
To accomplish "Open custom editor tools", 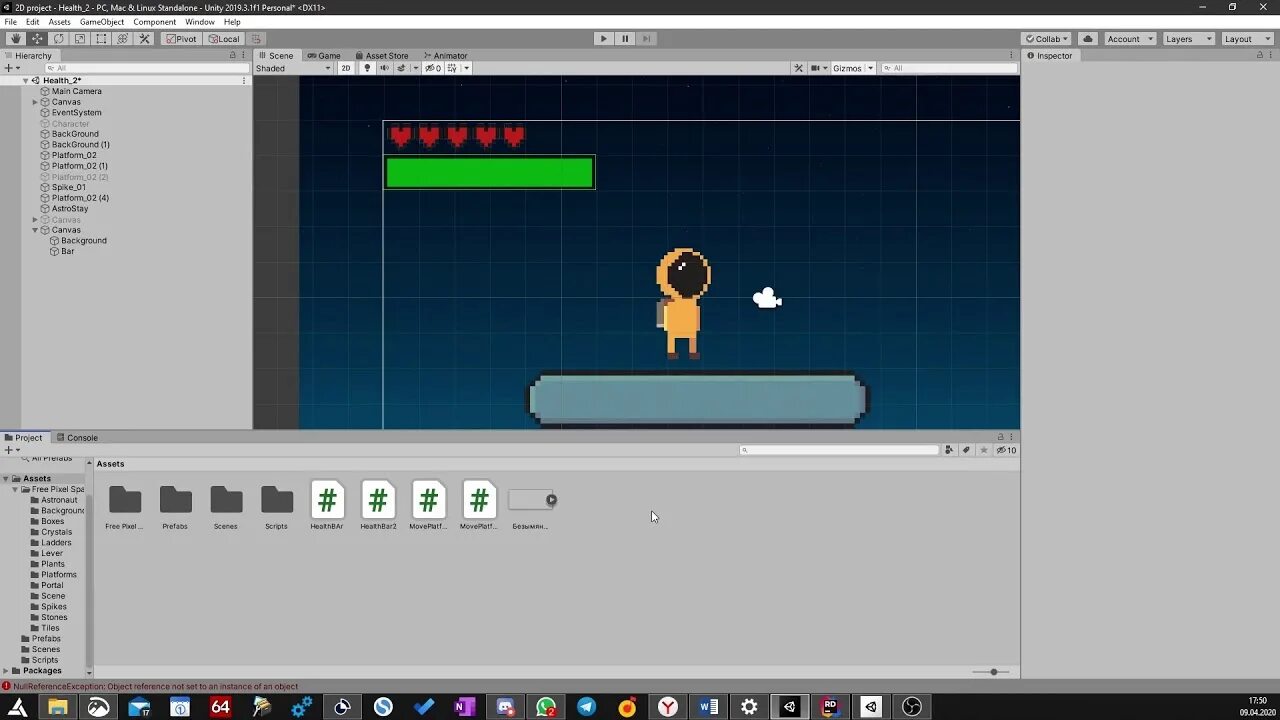I will [144, 39].
